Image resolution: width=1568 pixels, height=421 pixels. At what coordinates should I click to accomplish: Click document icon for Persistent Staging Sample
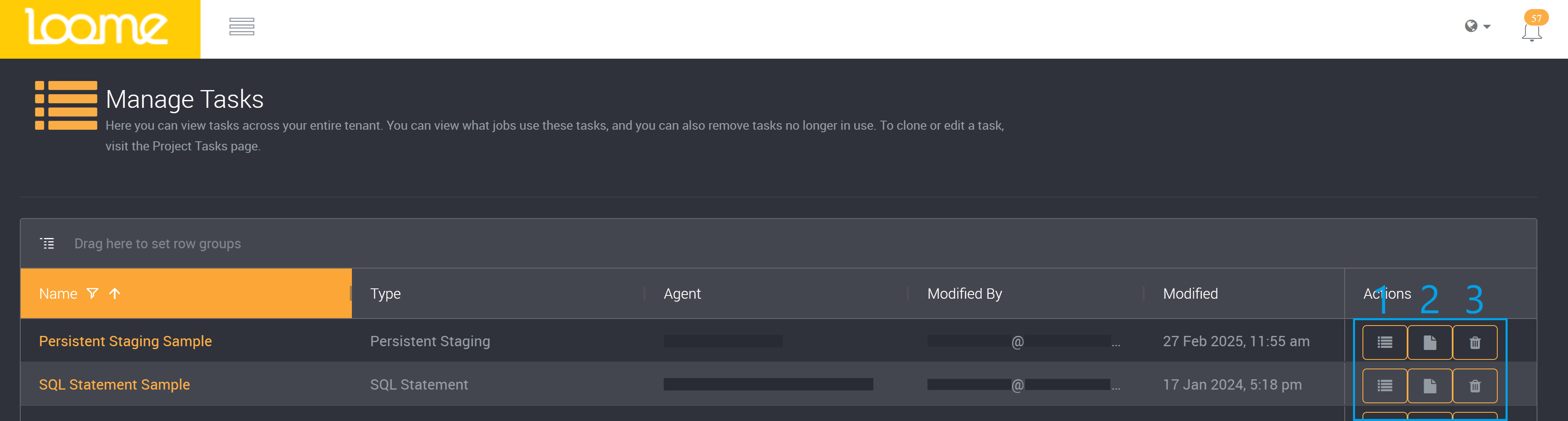click(1429, 343)
